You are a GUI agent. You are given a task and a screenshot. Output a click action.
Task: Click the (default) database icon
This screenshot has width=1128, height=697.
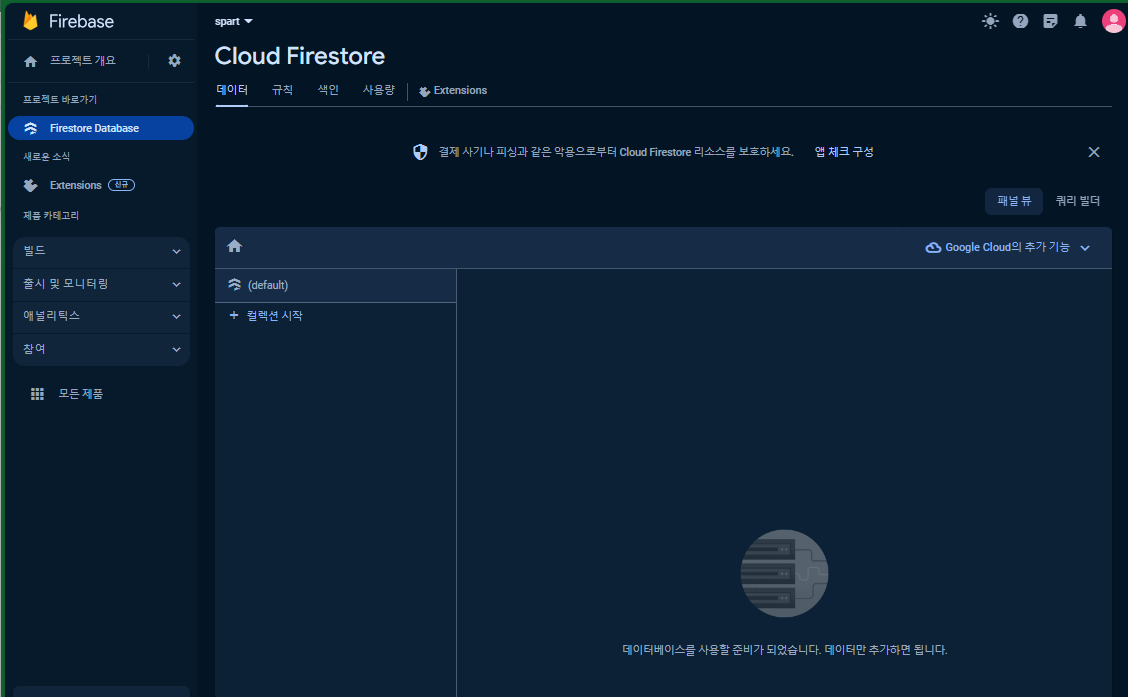pos(235,285)
